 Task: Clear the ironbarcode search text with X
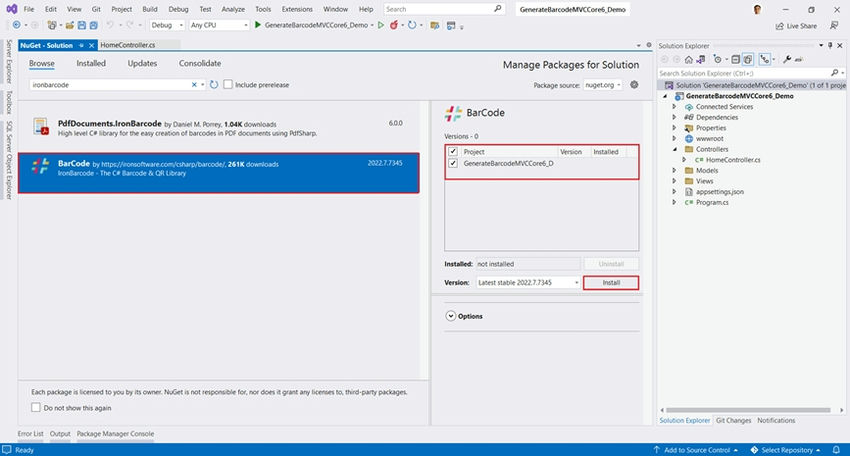(x=194, y=85)
